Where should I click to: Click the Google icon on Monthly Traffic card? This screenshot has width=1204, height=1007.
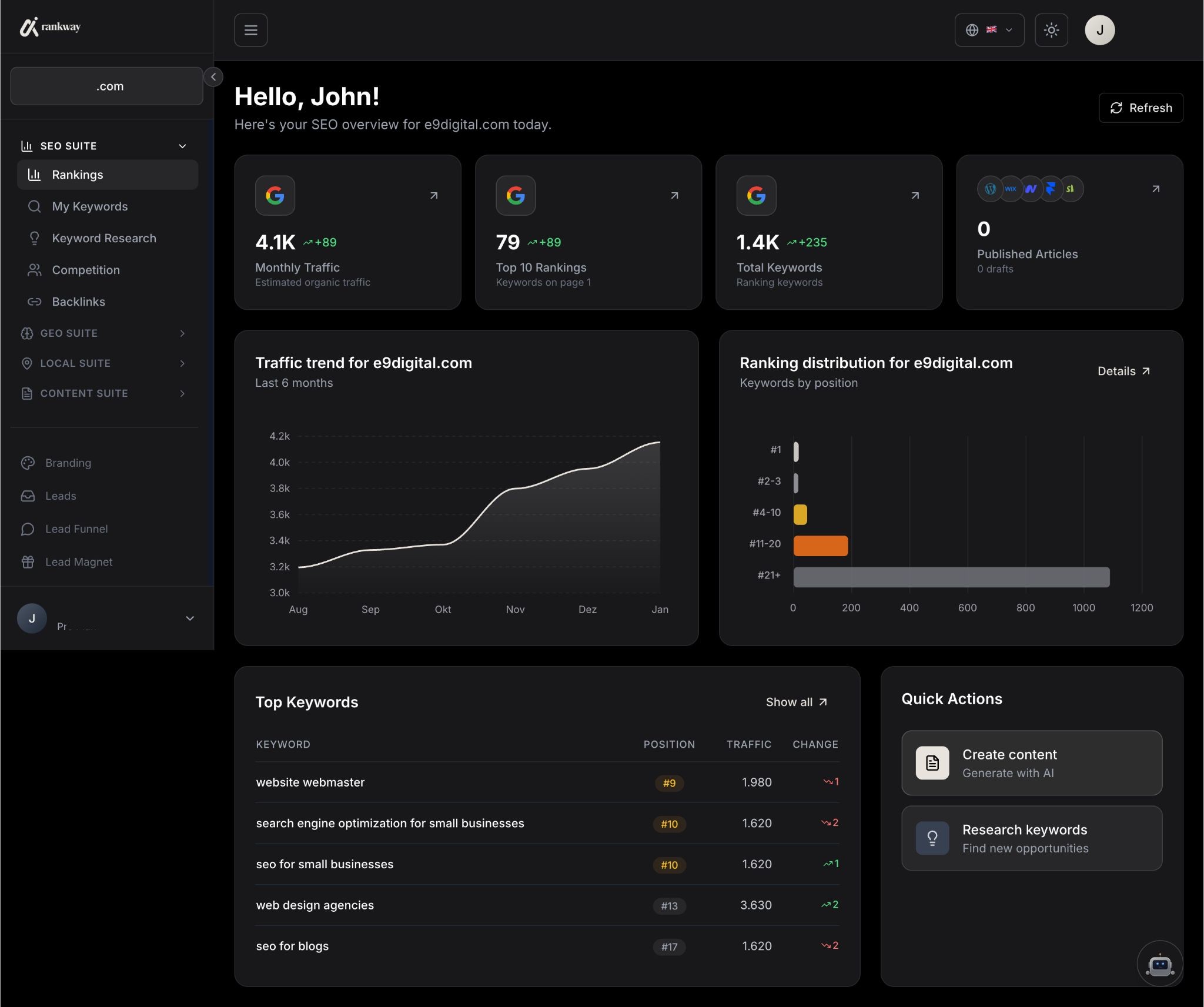[275, 195]
